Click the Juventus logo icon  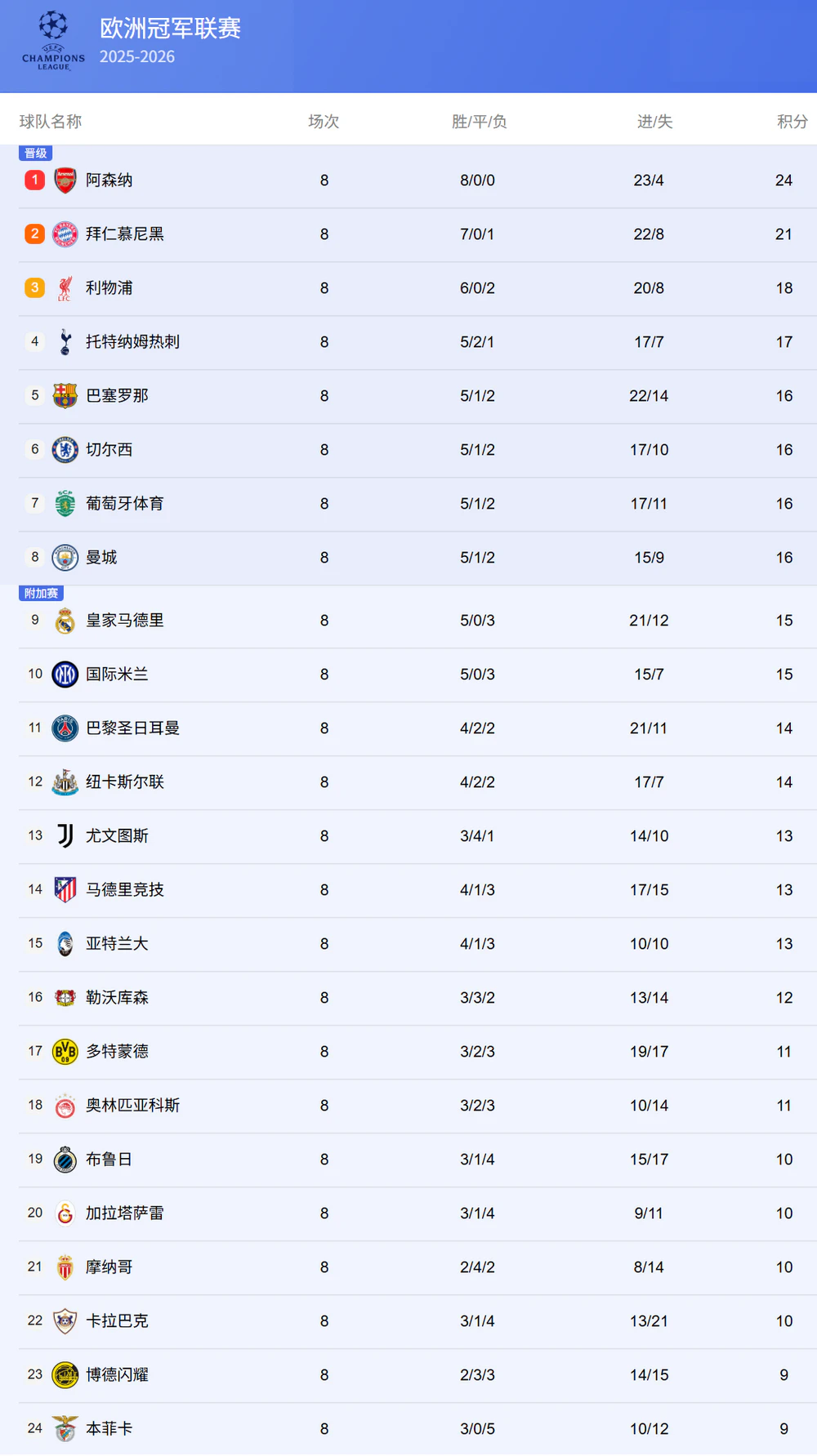[x=65, y=836]
